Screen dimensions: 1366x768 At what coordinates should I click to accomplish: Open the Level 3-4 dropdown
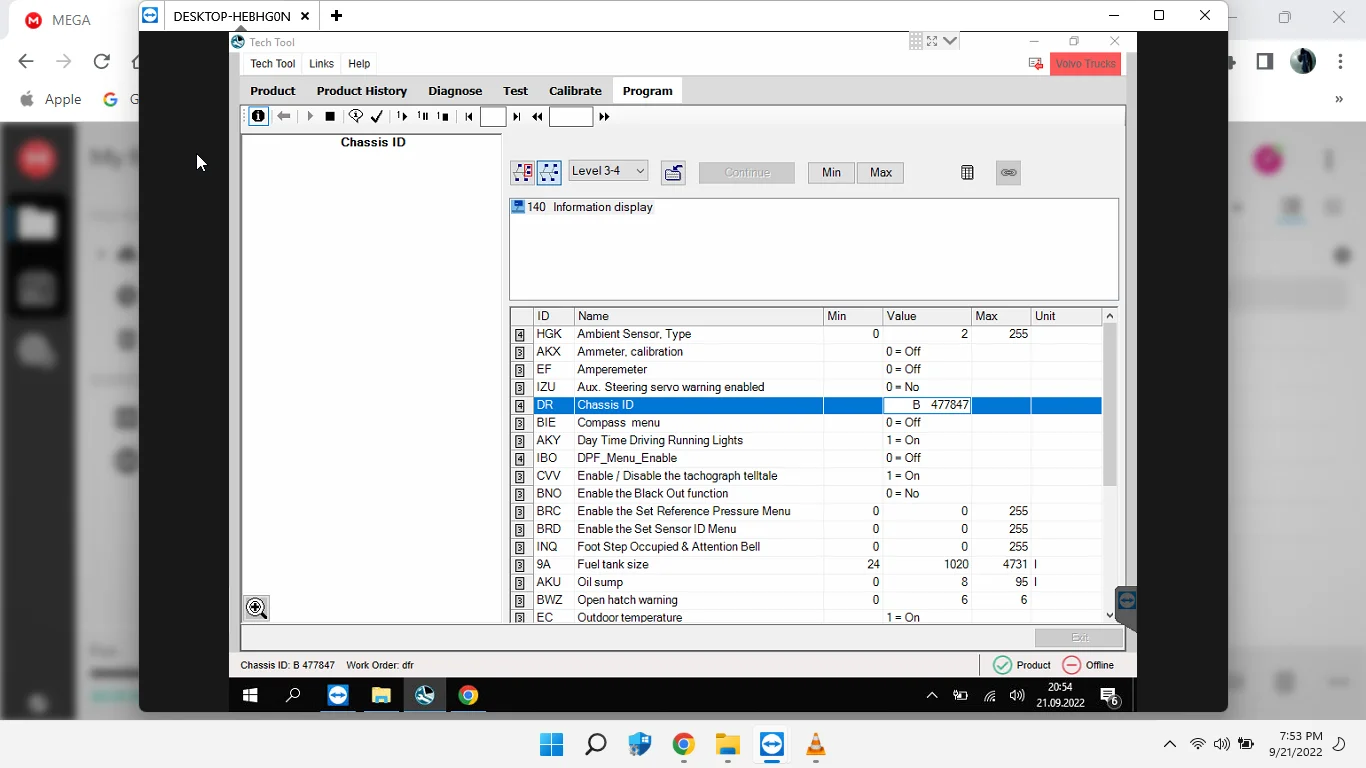(x=608, y=171)
